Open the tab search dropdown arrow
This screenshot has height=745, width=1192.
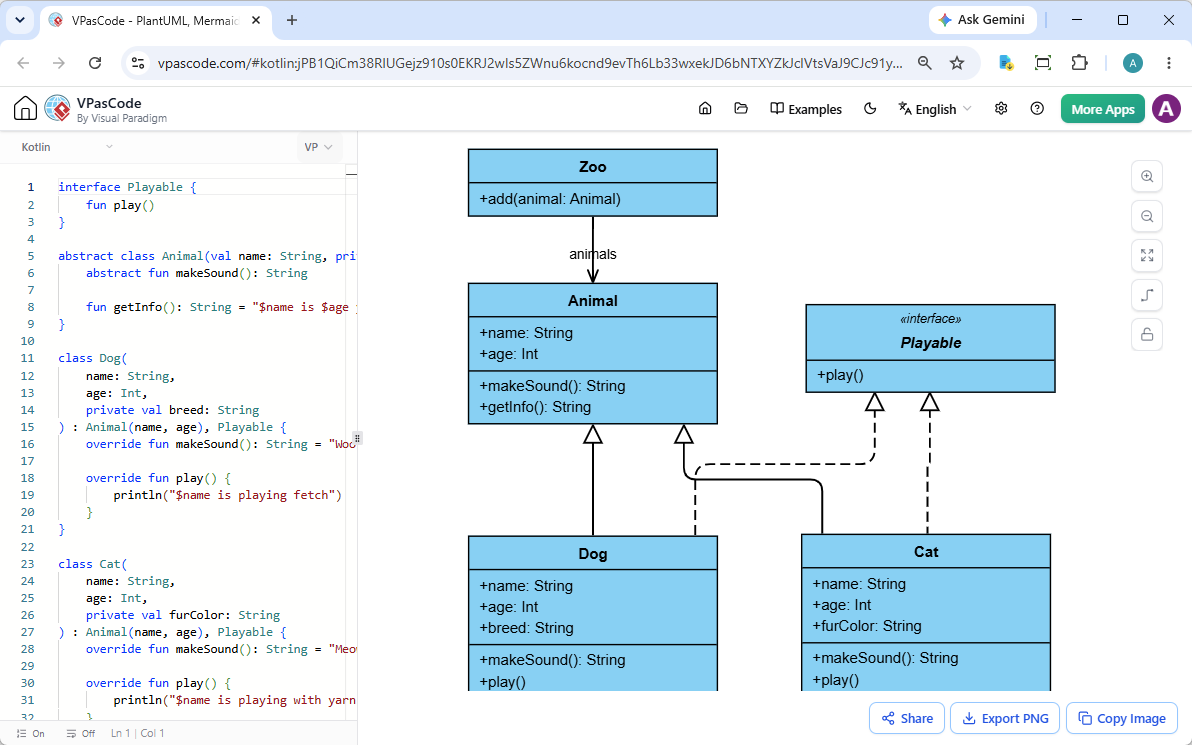pyautogui.click(x=20, y=21)
